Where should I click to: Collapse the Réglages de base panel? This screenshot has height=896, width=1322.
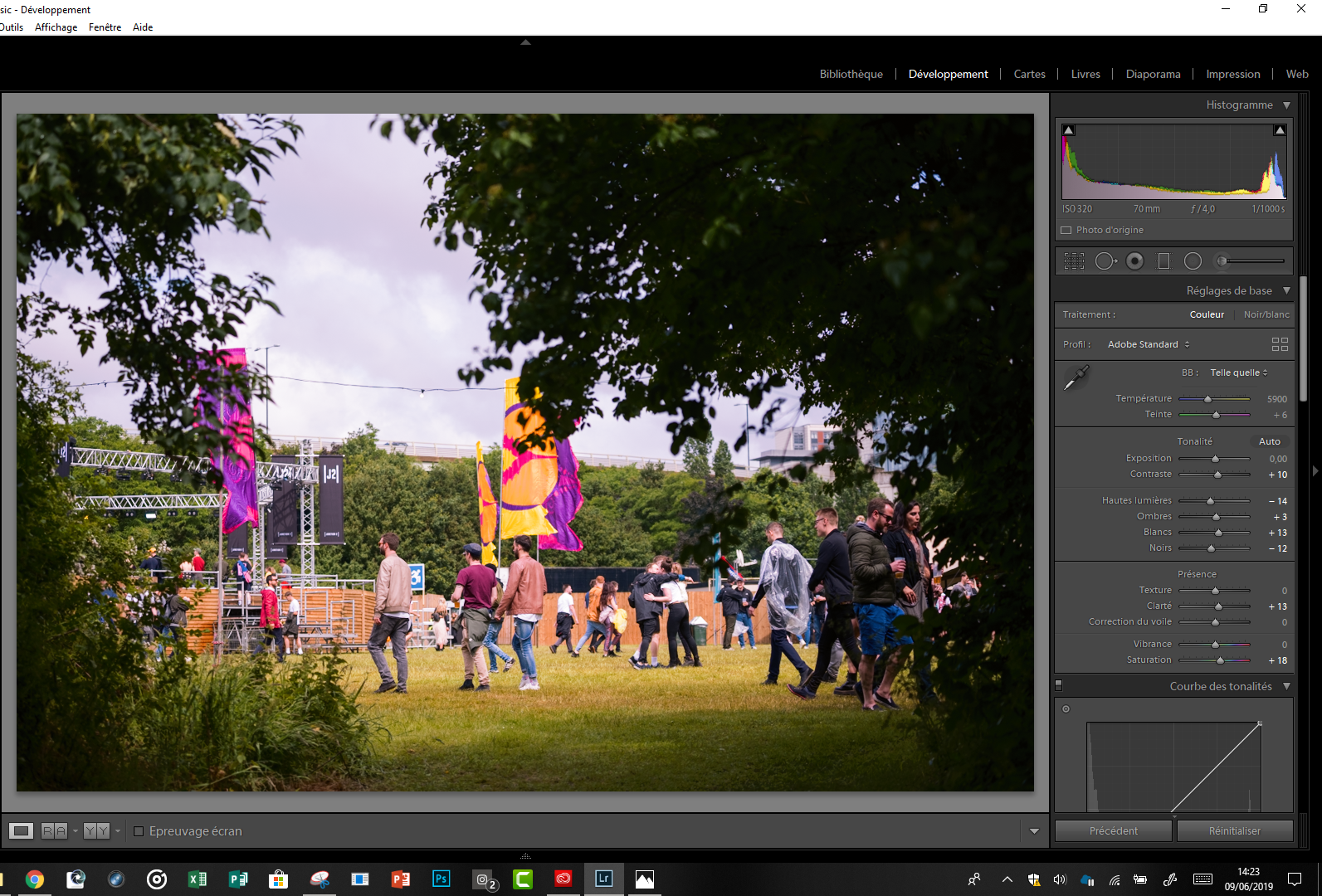click(1286, 291)
